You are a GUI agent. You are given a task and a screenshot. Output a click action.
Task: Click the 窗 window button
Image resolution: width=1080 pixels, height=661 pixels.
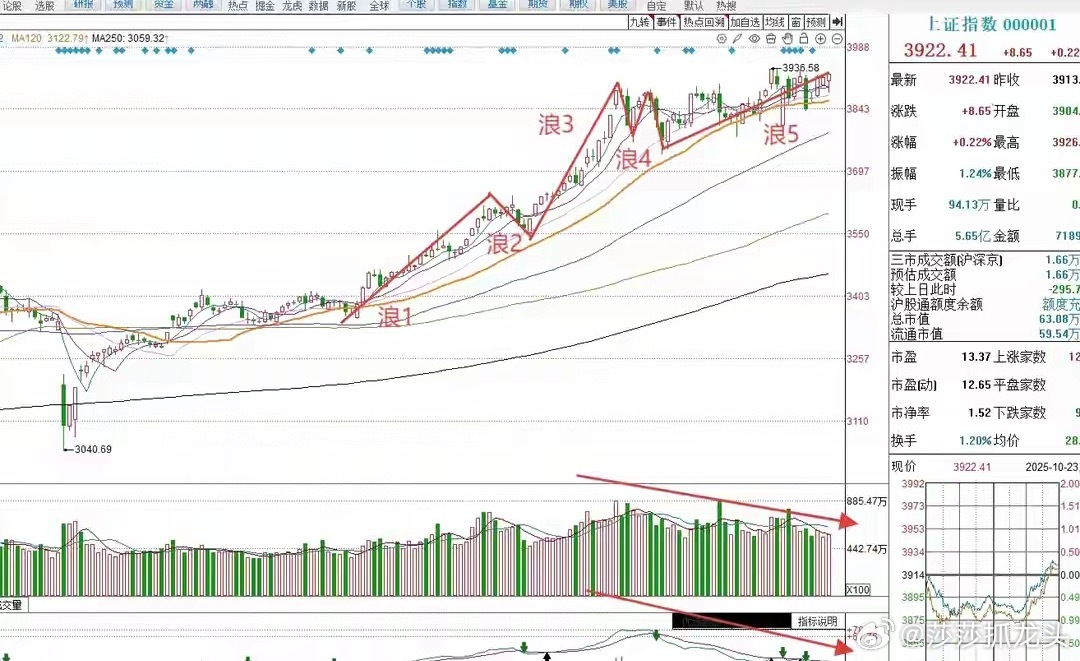(796, 22)
